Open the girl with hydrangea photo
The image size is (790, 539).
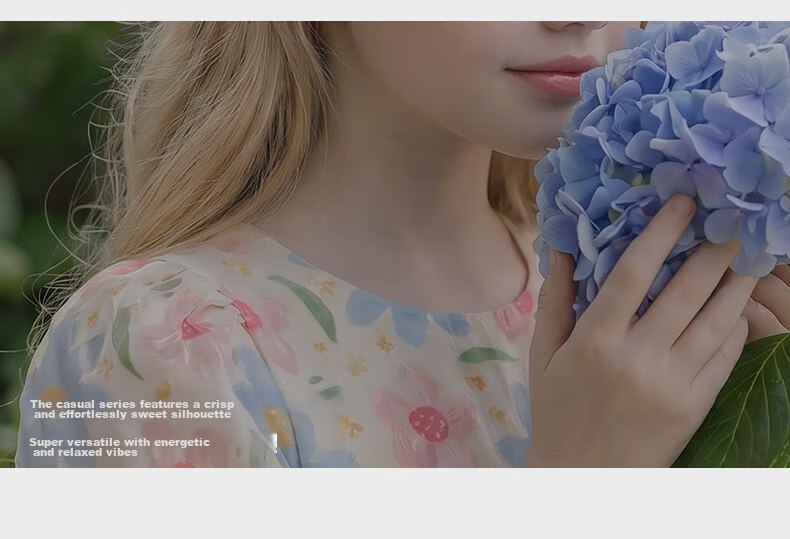point(395,244)
